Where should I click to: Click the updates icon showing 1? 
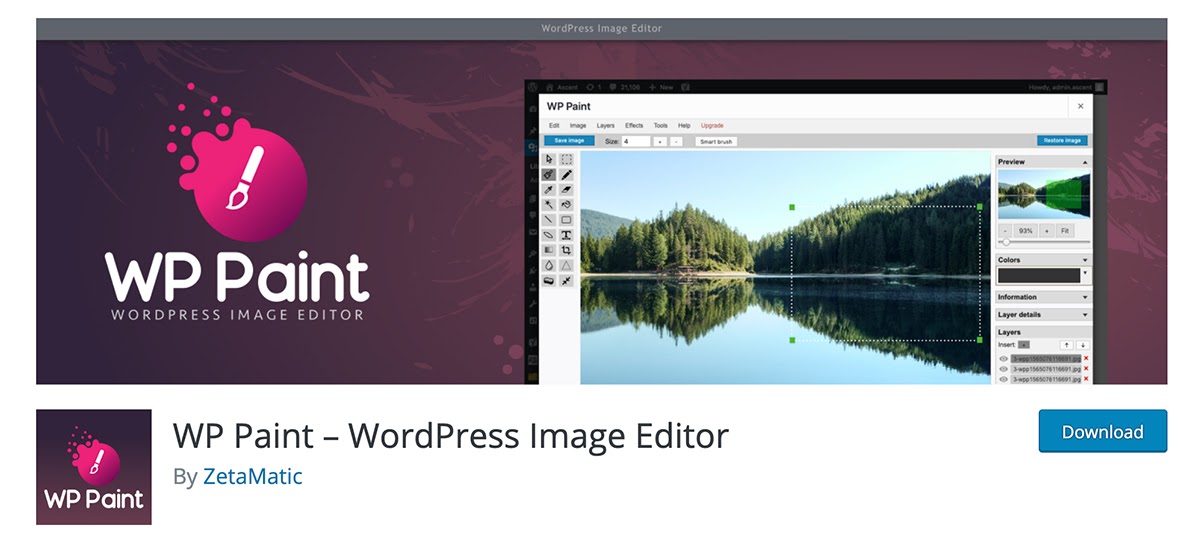[x=594, y=87]
